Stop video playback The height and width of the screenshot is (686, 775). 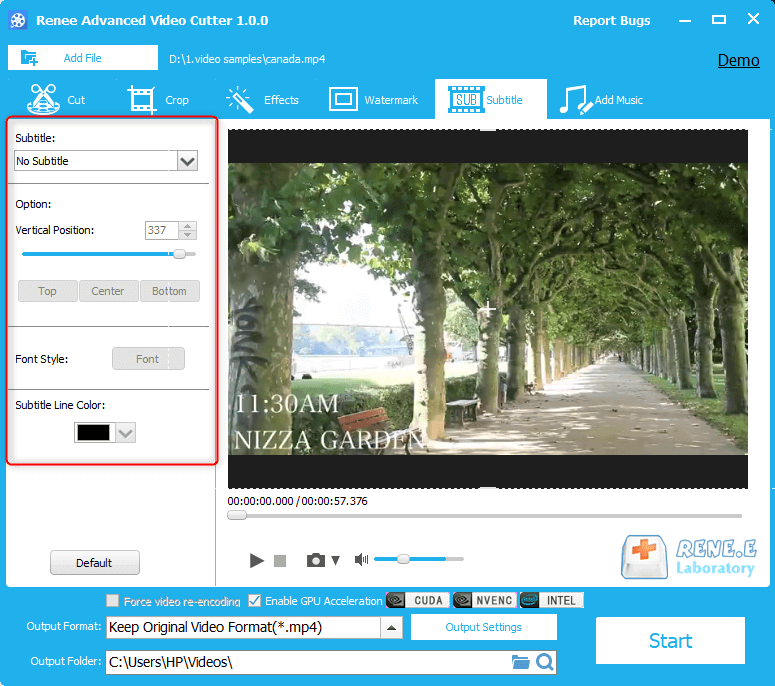280,561
